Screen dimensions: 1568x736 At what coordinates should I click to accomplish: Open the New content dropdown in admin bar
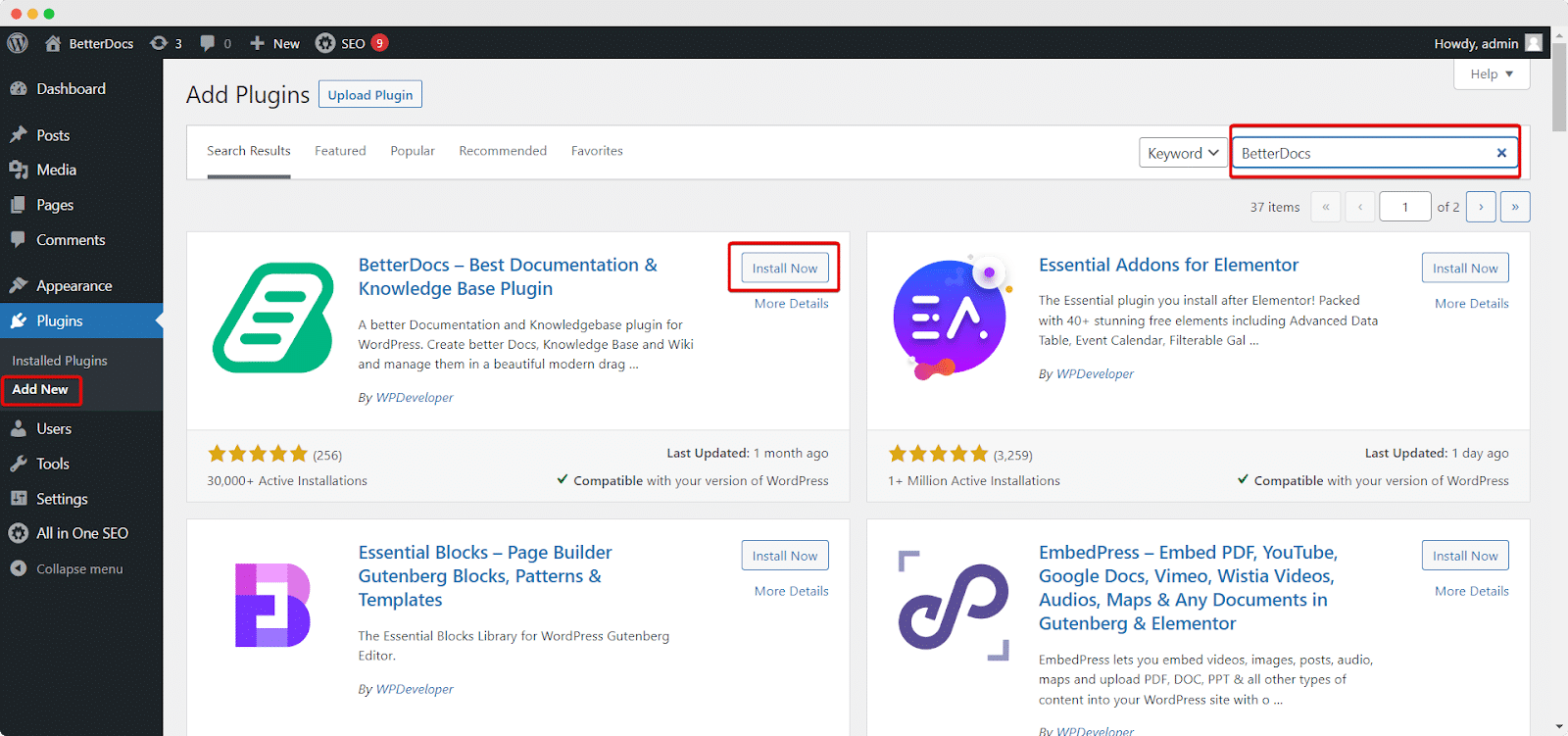[275, 43]
